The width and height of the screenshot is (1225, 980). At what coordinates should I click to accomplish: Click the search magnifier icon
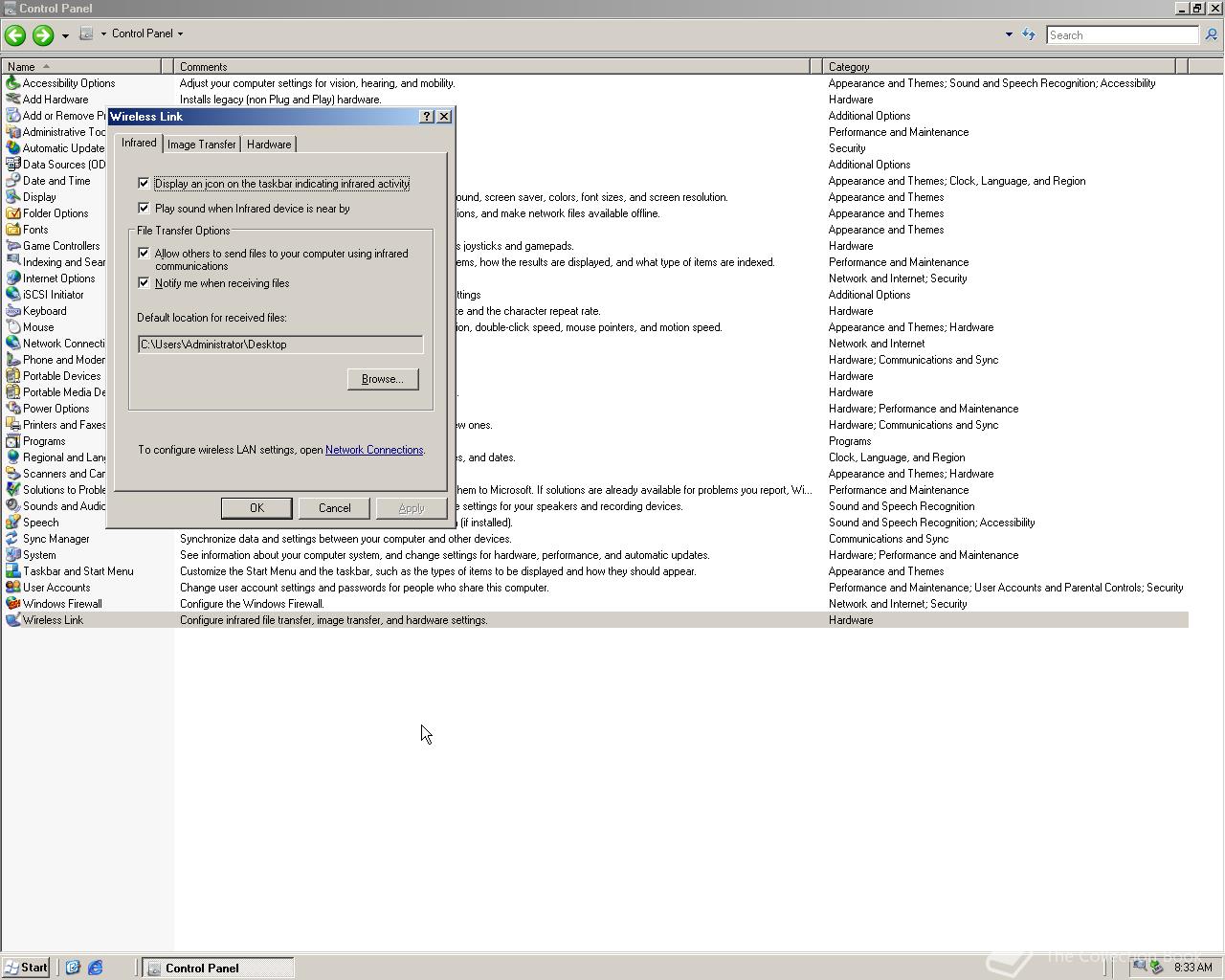(1211, 34)
